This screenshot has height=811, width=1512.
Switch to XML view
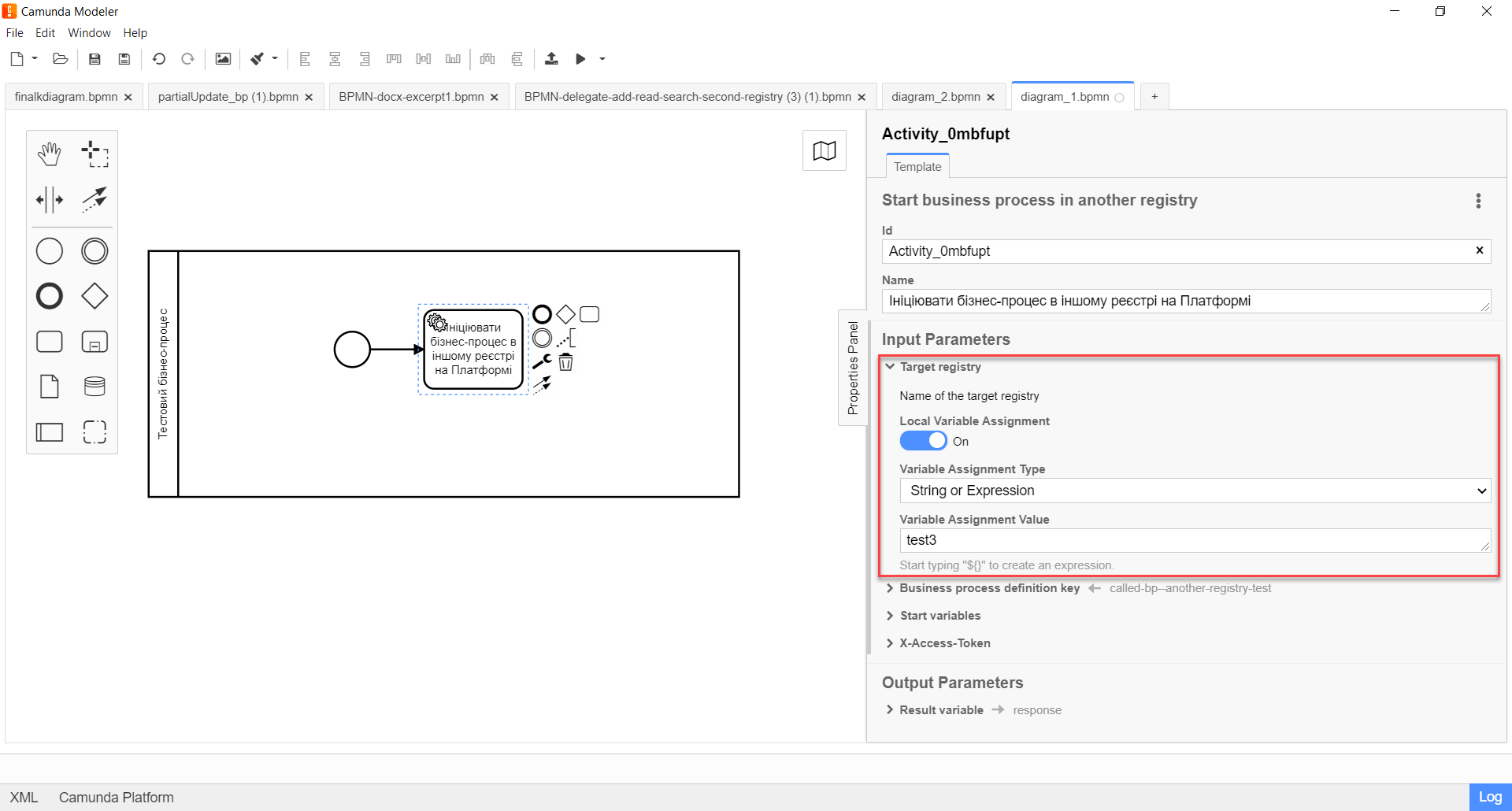[x=24, y=798]
